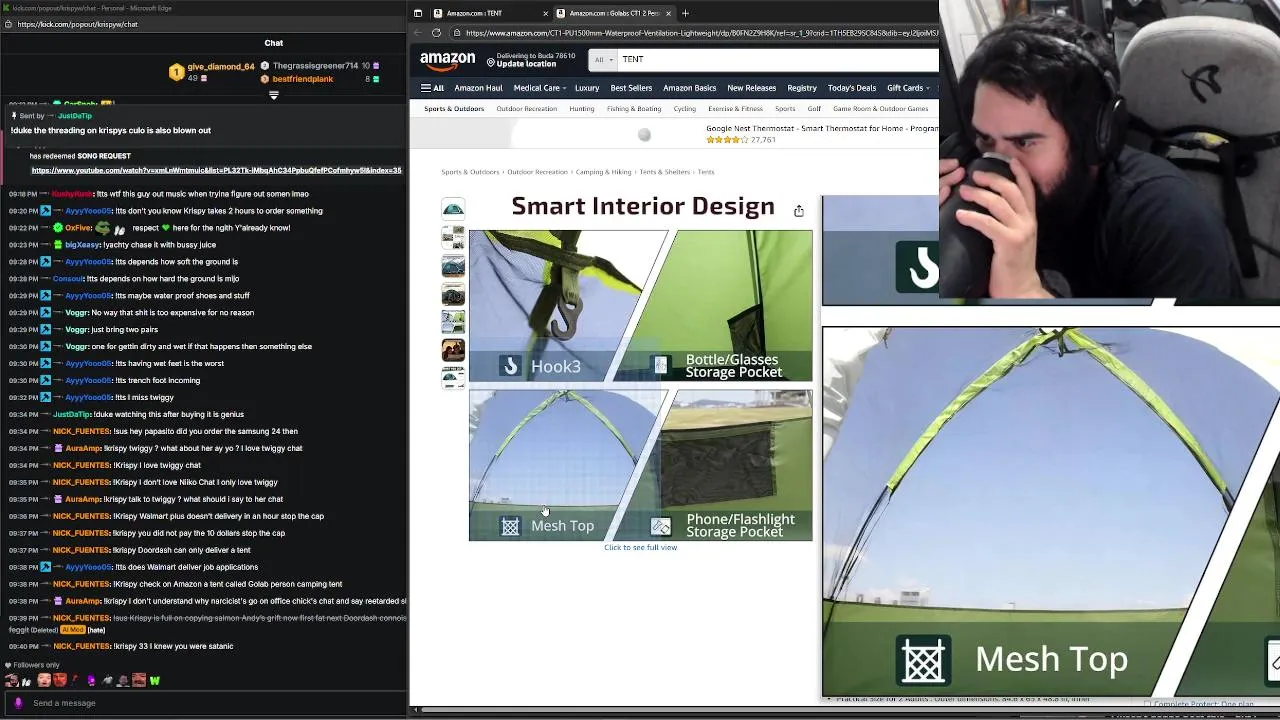Open Amazon Haul in nav bar
Viewport: 1280px width, 720px height.
click(x=478, y=88)
